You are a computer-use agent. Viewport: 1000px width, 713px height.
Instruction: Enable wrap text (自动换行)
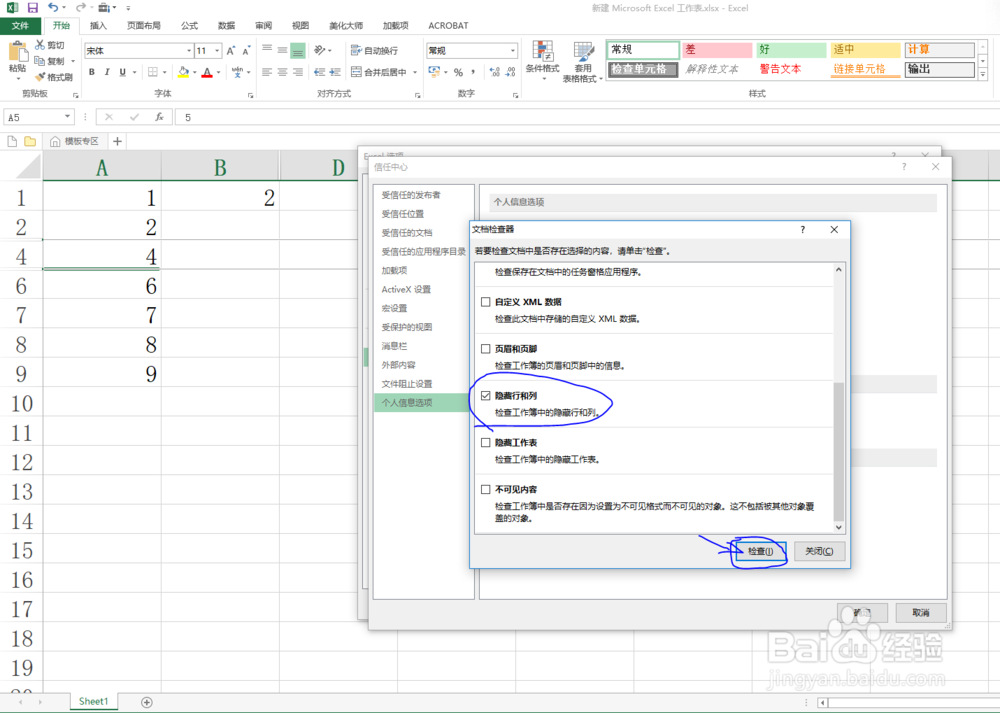(x=374, y=50)
